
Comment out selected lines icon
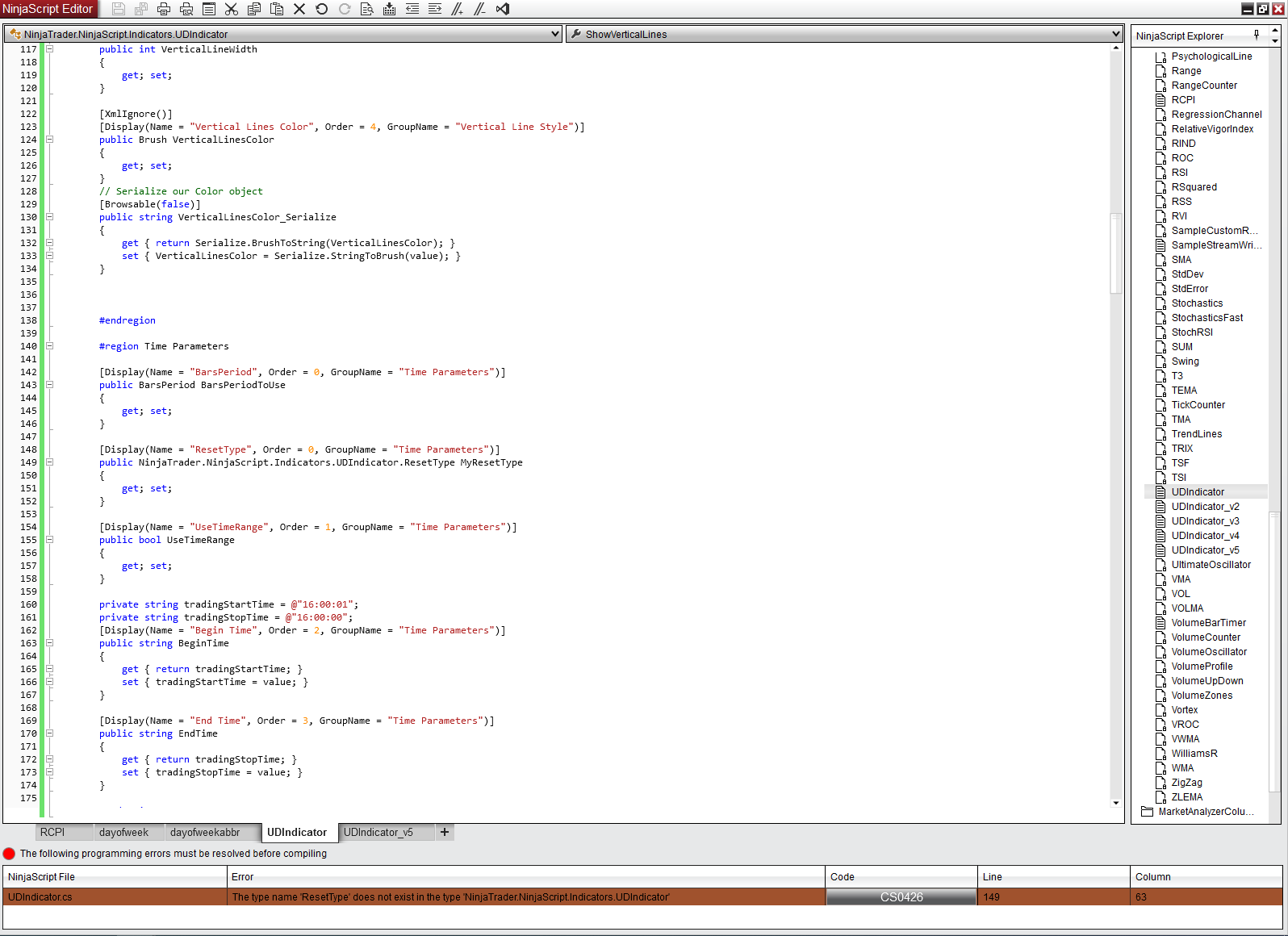pyautogui.click(x=458, y=9)
